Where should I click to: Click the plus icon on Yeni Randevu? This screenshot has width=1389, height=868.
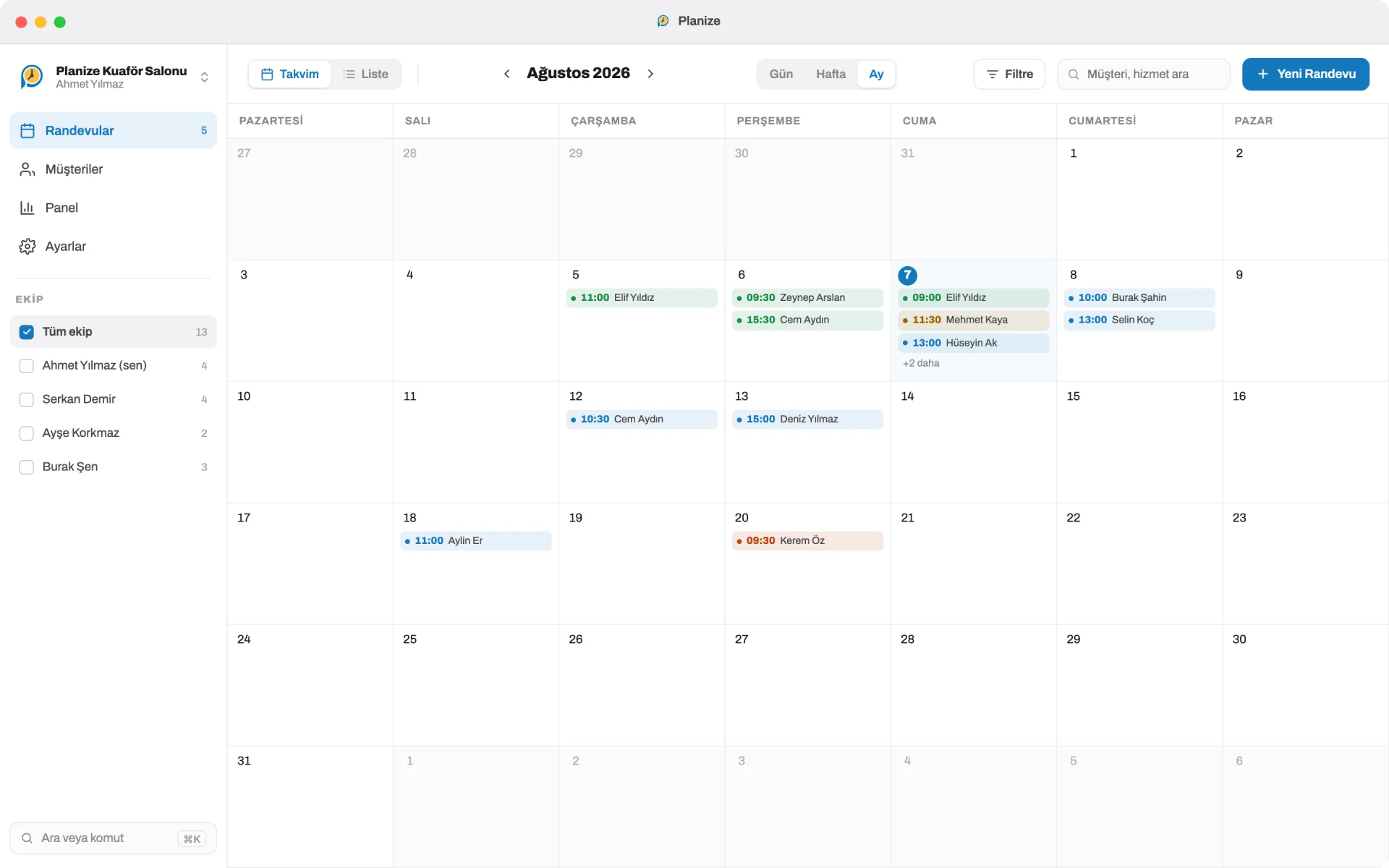click(1262, 74)
